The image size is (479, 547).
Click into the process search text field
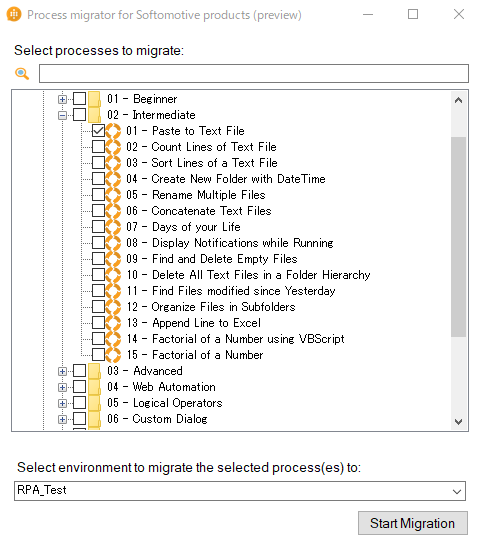[254, 73]
